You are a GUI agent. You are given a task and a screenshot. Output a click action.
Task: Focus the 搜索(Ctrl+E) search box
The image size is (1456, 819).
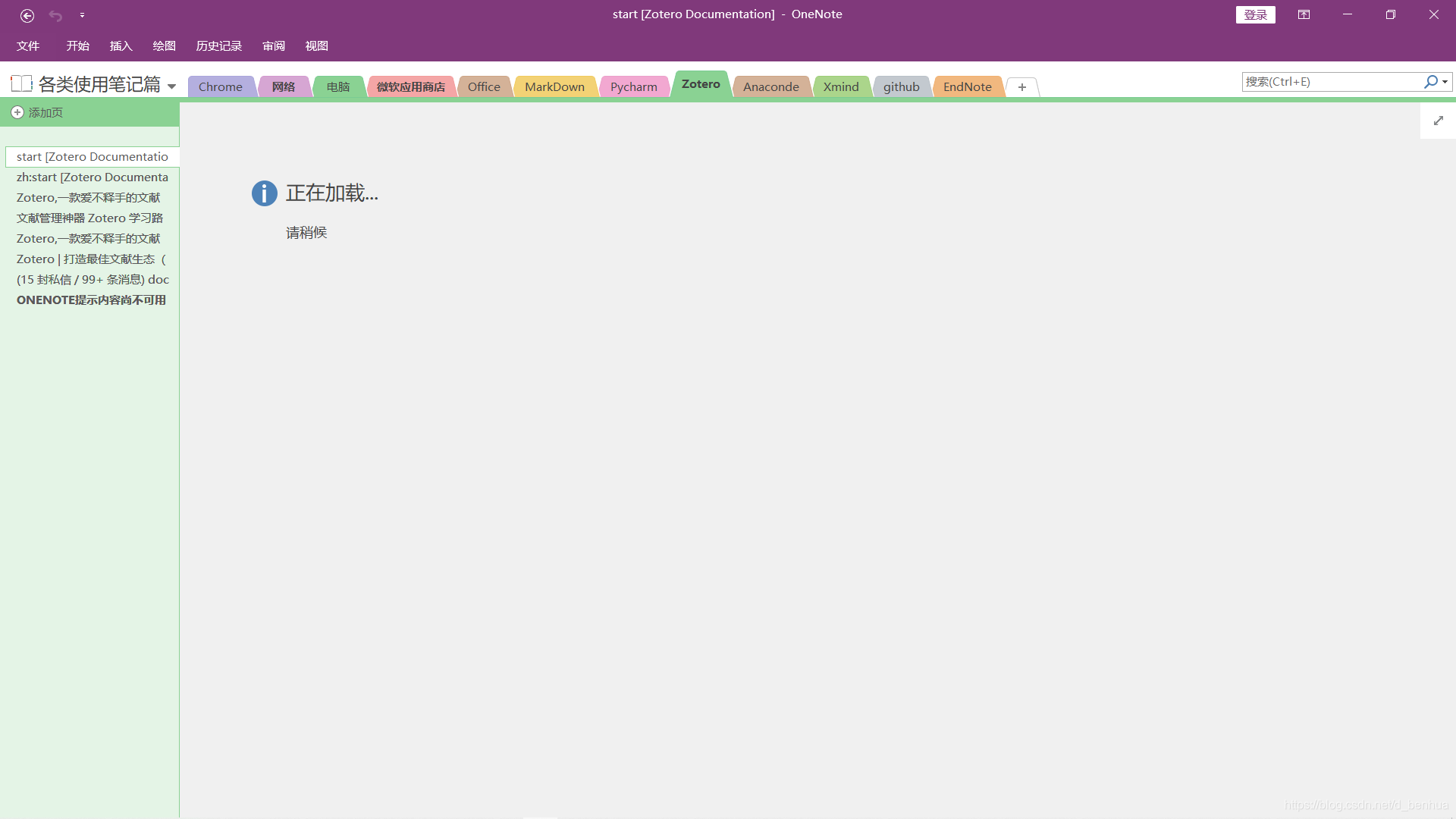pyautogui.click(x=1331, y=82)
